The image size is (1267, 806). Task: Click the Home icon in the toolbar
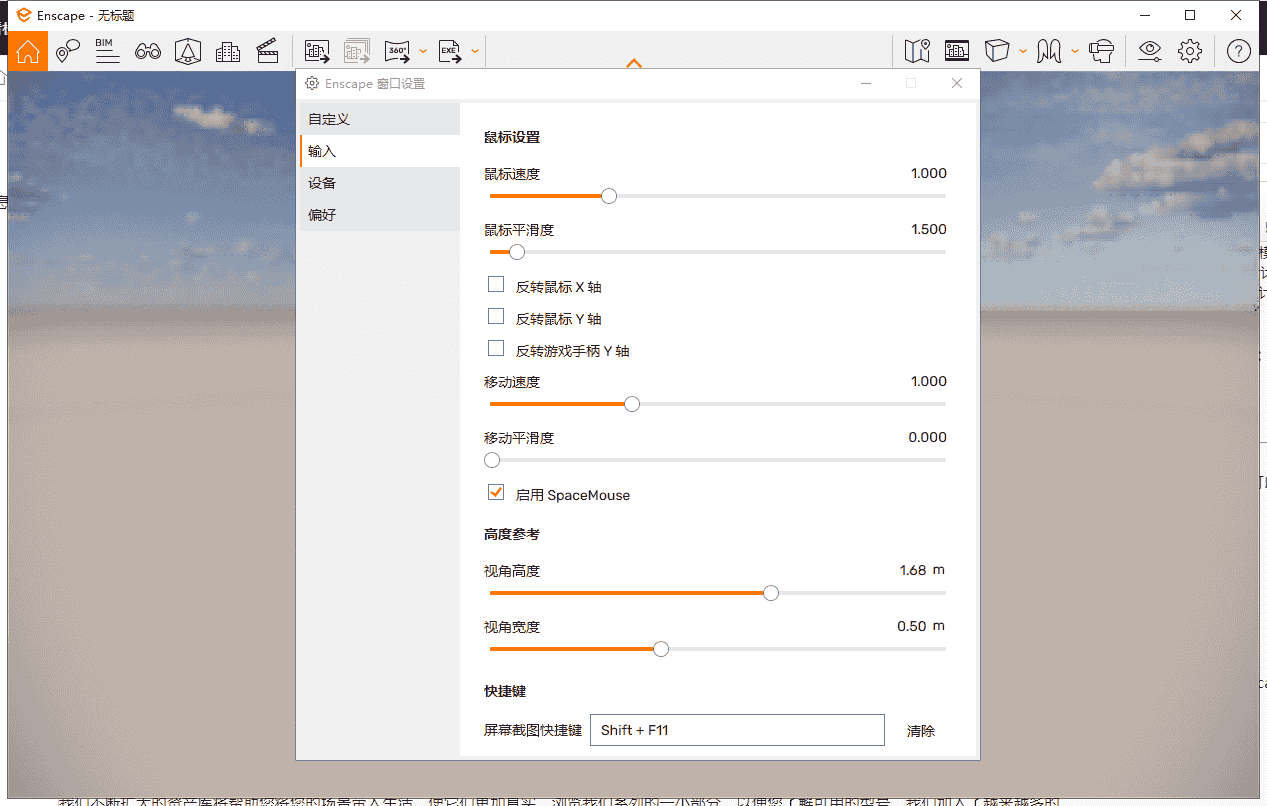pyautogui.click(x=28, y=51)
